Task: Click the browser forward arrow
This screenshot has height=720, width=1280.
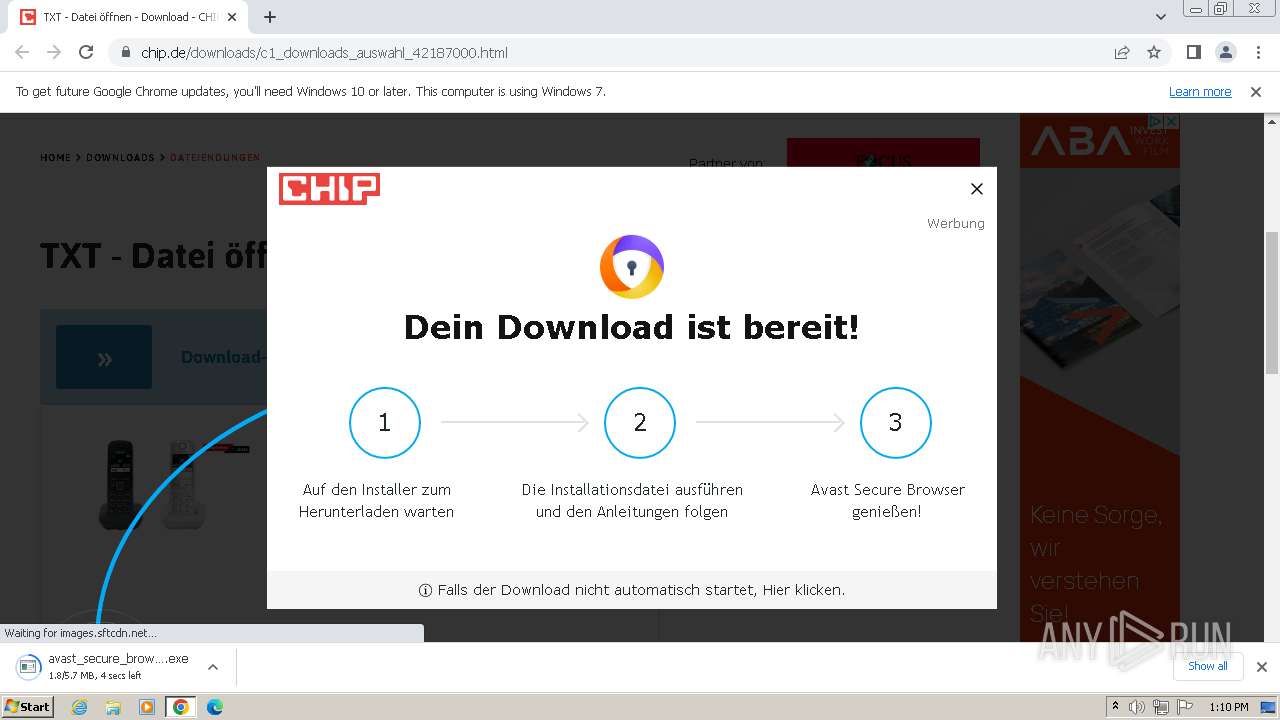Action: [54, 52]
